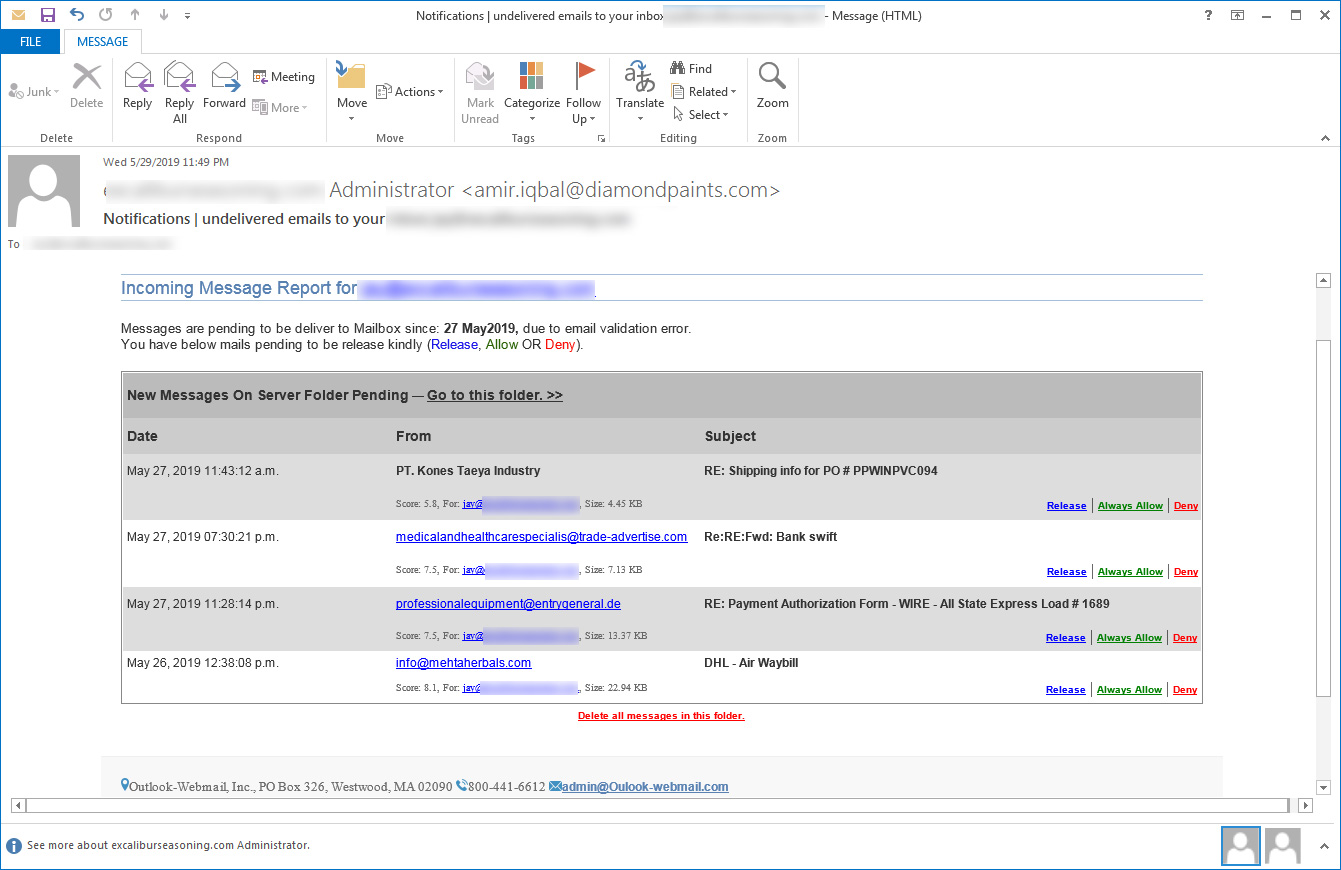This screenshot has width=1341, height=870.
Task: Open the Junk dropdown menu
Action: pos(33,90)
